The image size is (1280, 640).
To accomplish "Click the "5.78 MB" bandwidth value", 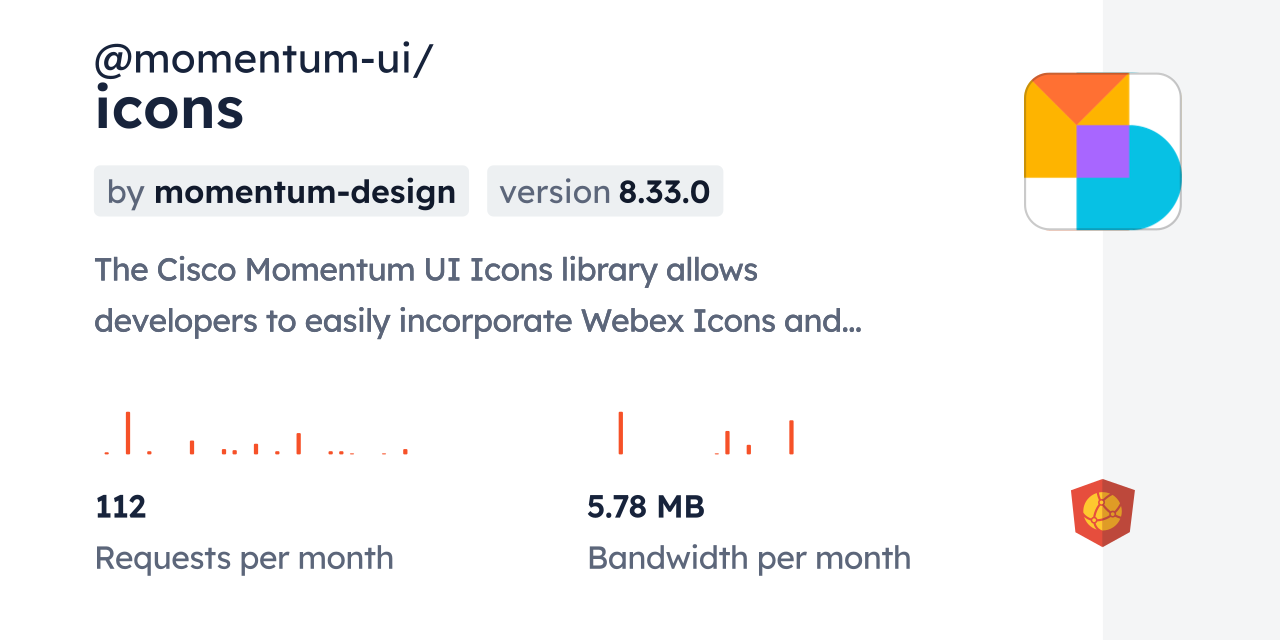I will click(x=646, y=507).
